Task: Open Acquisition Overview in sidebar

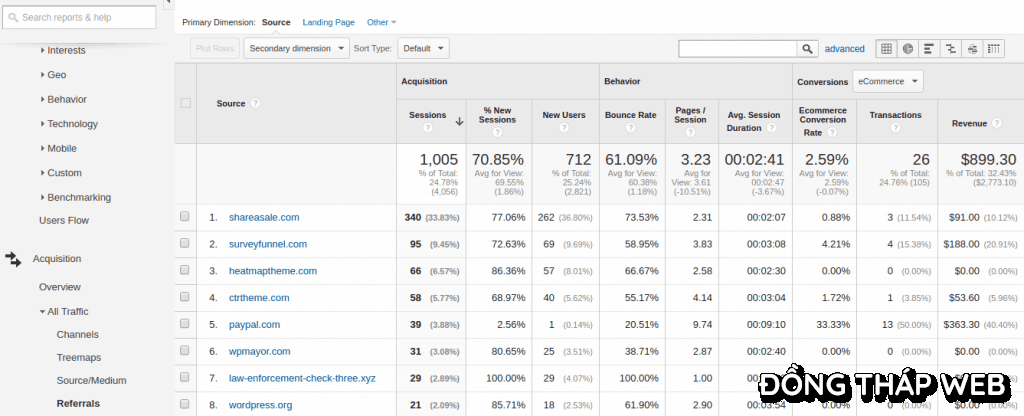Action: [x=59, y=287]
